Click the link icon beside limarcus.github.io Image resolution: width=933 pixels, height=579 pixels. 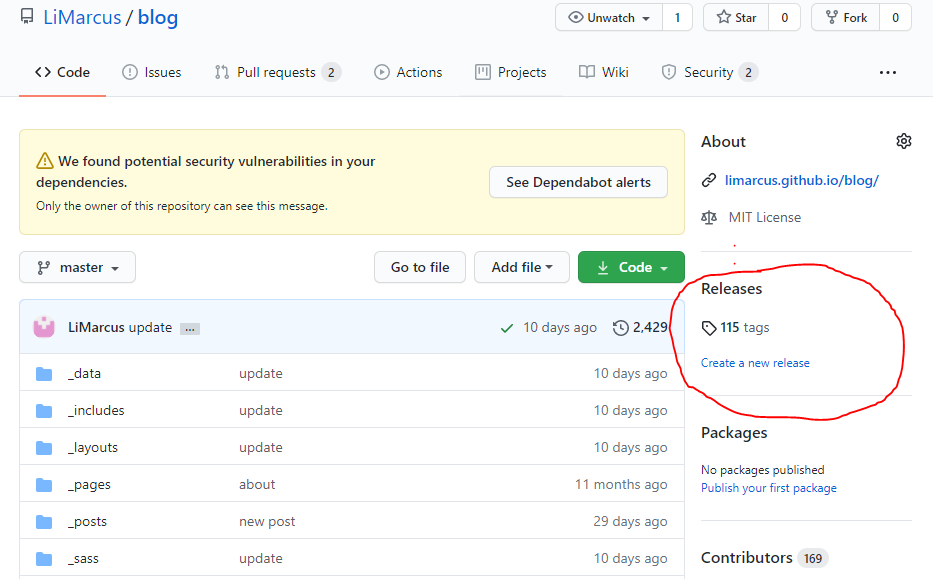pyautogui.click(x=709, y=180)
